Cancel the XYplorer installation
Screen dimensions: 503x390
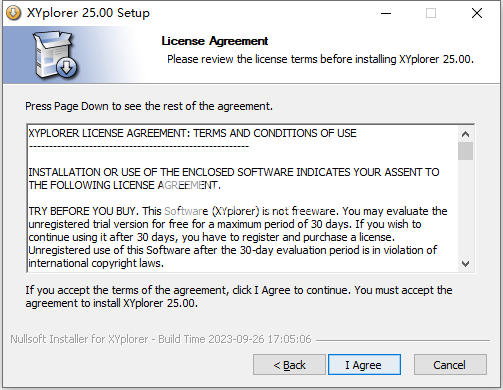450,365
